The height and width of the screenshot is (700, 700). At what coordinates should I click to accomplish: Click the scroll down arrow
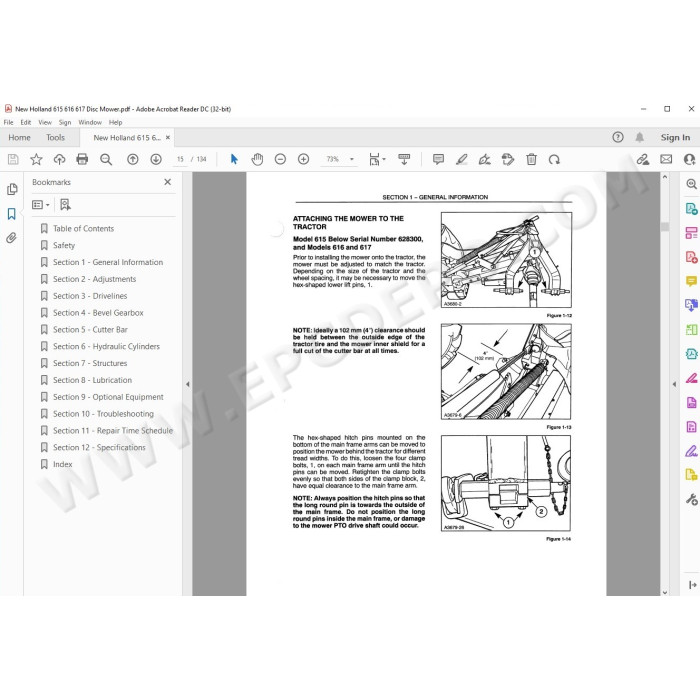[x=665, y=592]
